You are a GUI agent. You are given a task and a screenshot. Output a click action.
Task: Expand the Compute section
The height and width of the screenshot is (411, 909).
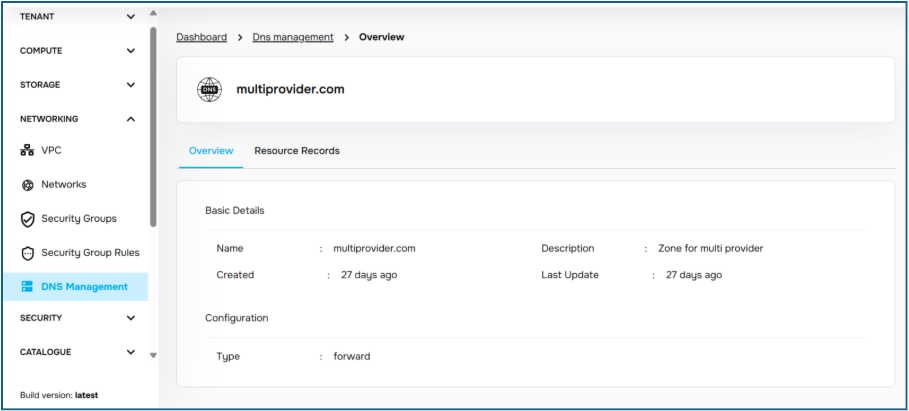[x=130, y=51]
